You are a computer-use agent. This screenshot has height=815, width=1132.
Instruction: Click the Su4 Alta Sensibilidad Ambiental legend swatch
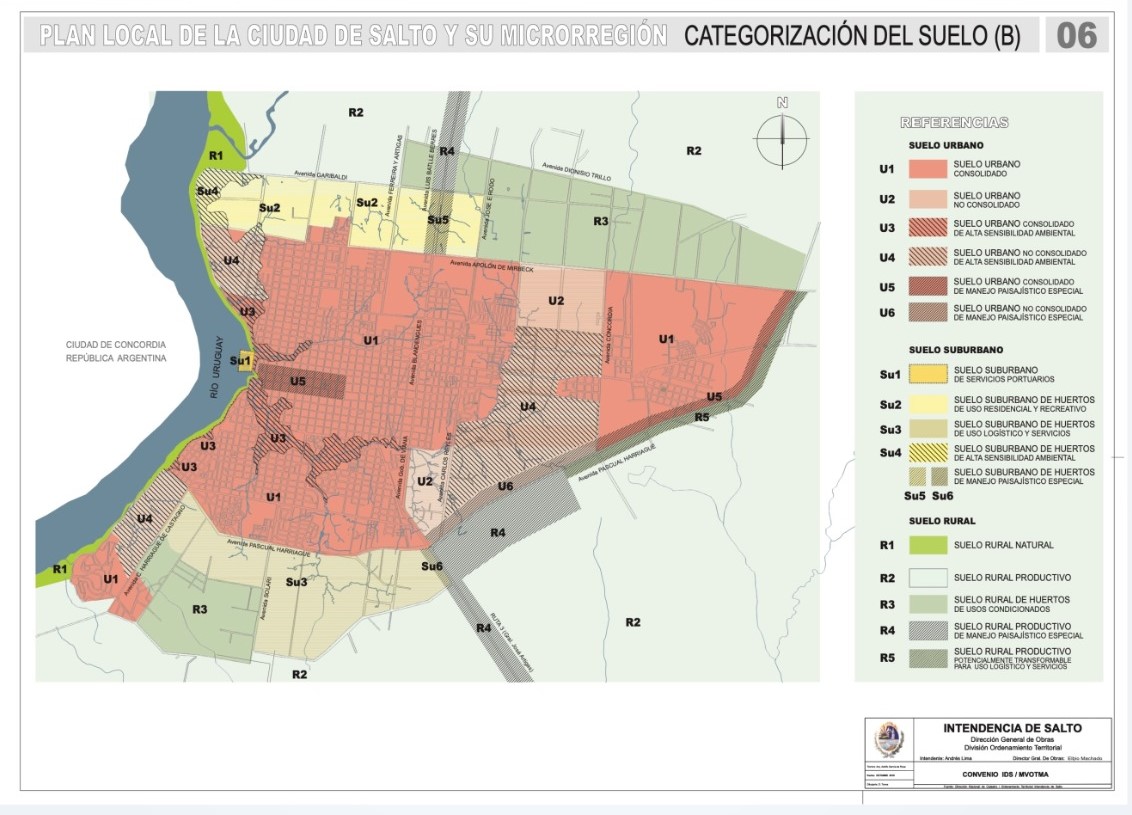[x=927, y=452]
